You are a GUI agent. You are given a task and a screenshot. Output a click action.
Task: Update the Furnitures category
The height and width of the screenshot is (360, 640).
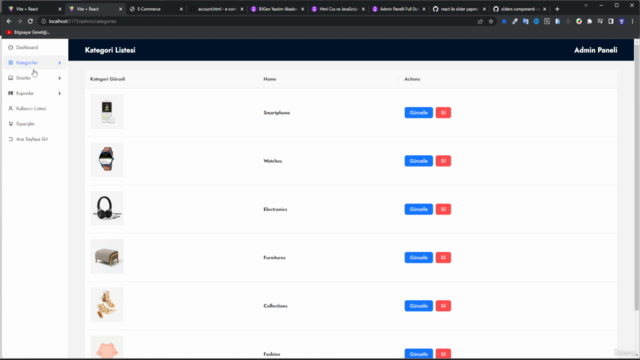coord(418,258)
